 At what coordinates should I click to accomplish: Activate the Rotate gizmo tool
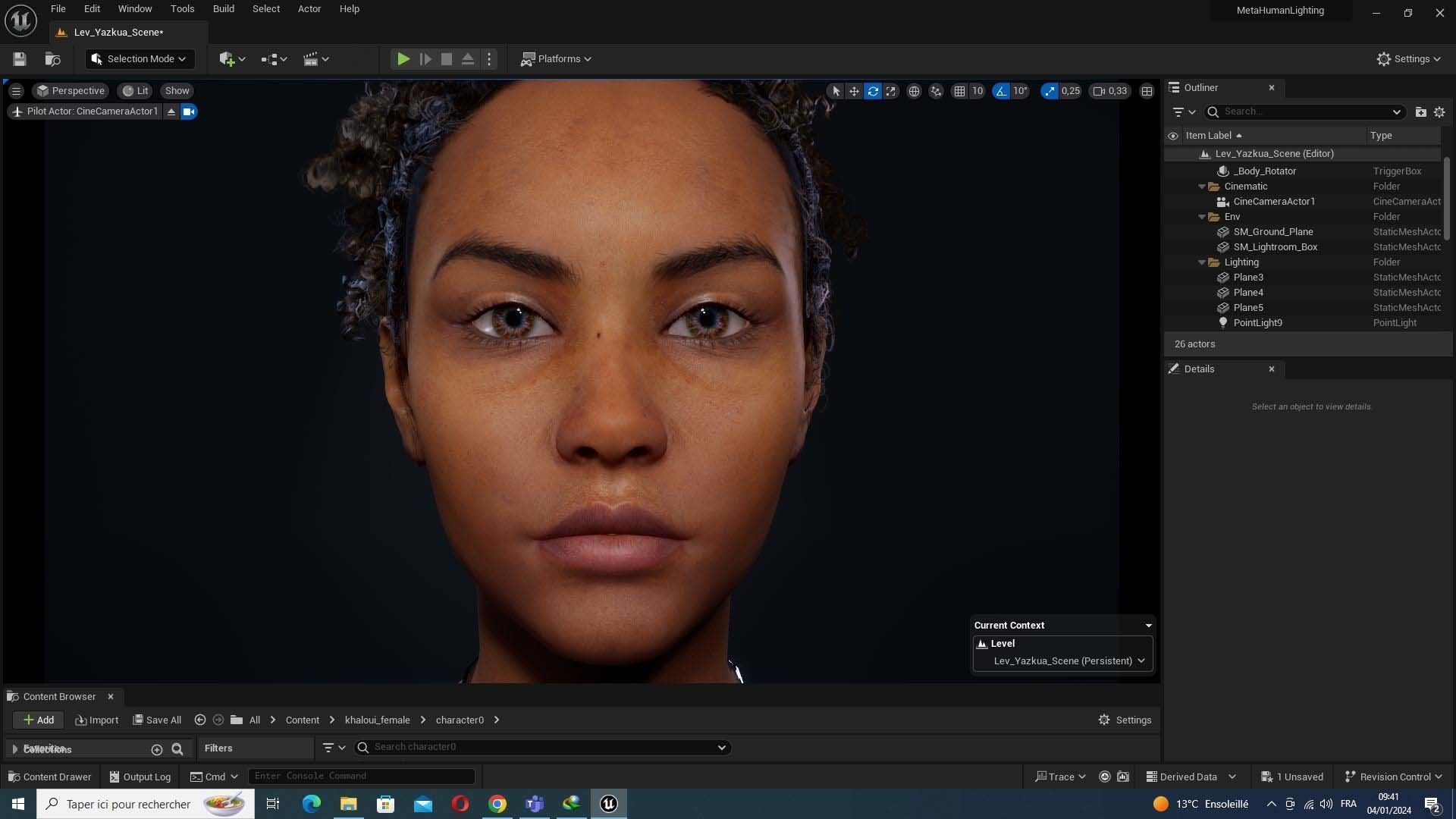873,91
